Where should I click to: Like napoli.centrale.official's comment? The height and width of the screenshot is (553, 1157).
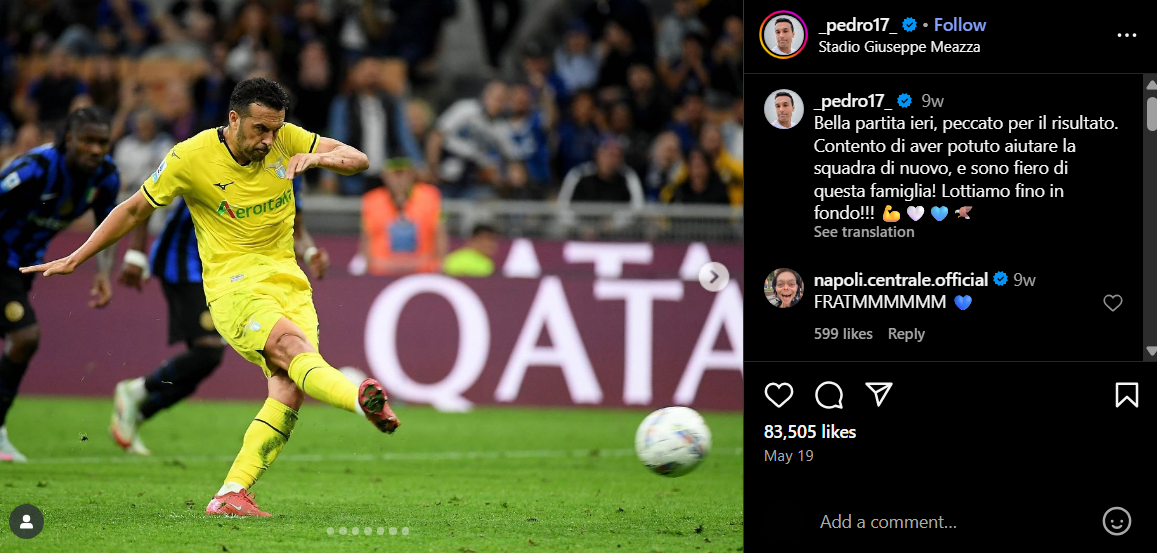click(x=1113, y=303)
